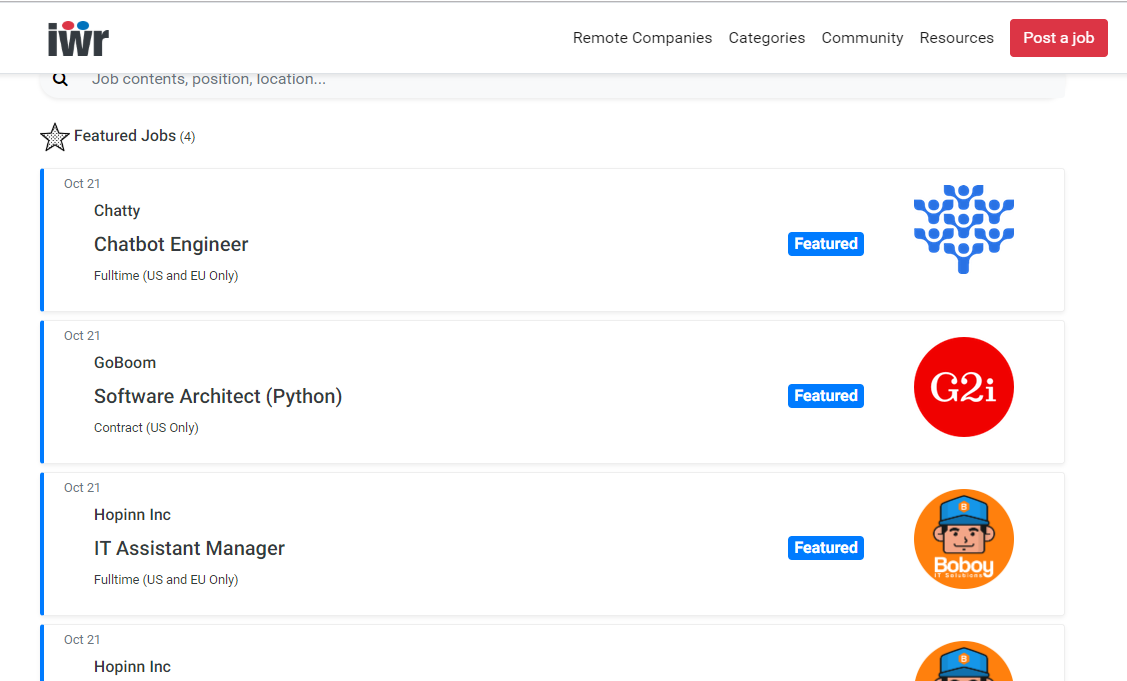
Task: Select the Chatty company name
Action: point(117,211)
